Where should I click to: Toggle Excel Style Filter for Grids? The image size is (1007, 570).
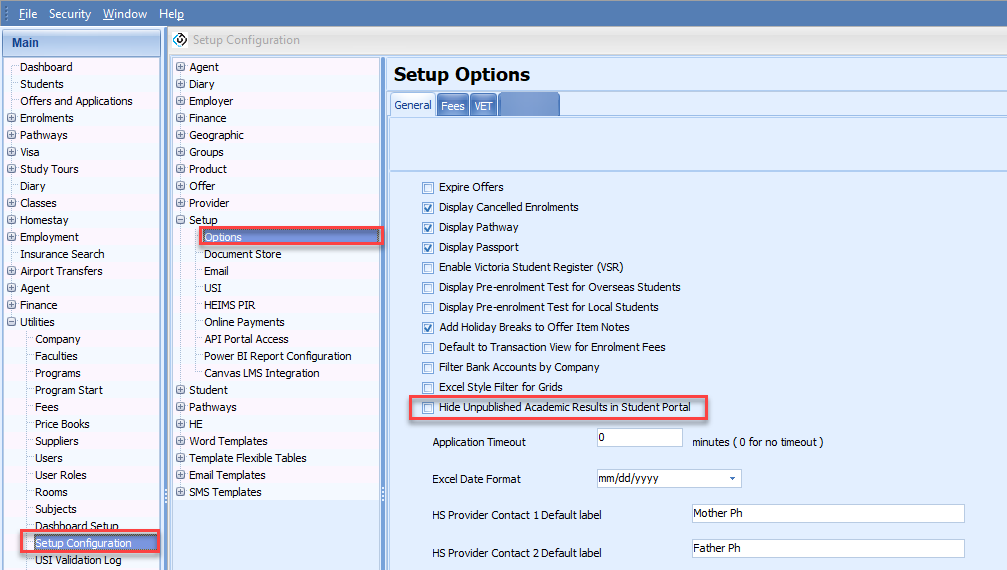428,388
